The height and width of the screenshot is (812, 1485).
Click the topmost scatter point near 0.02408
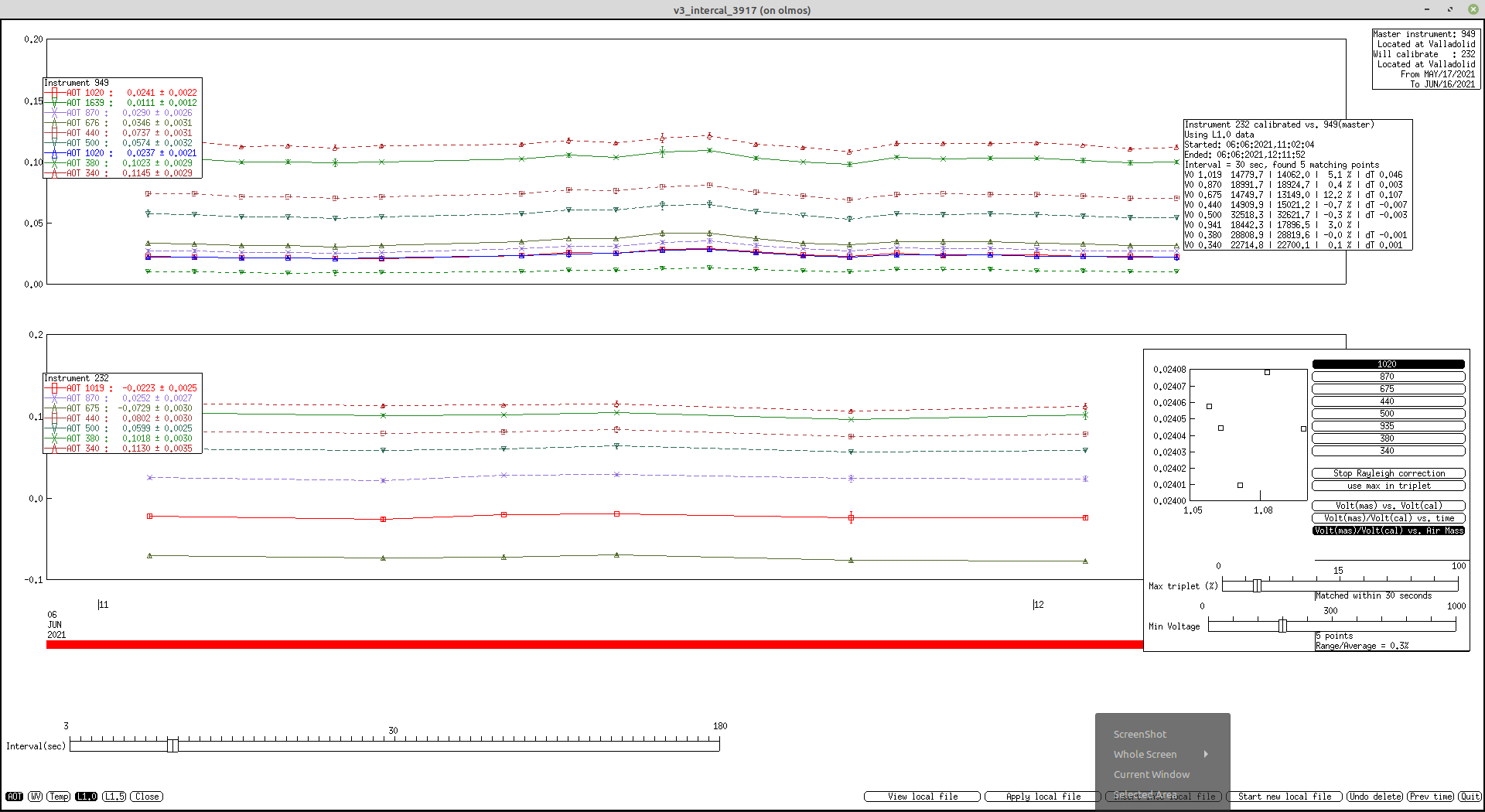pos(1267,373)
